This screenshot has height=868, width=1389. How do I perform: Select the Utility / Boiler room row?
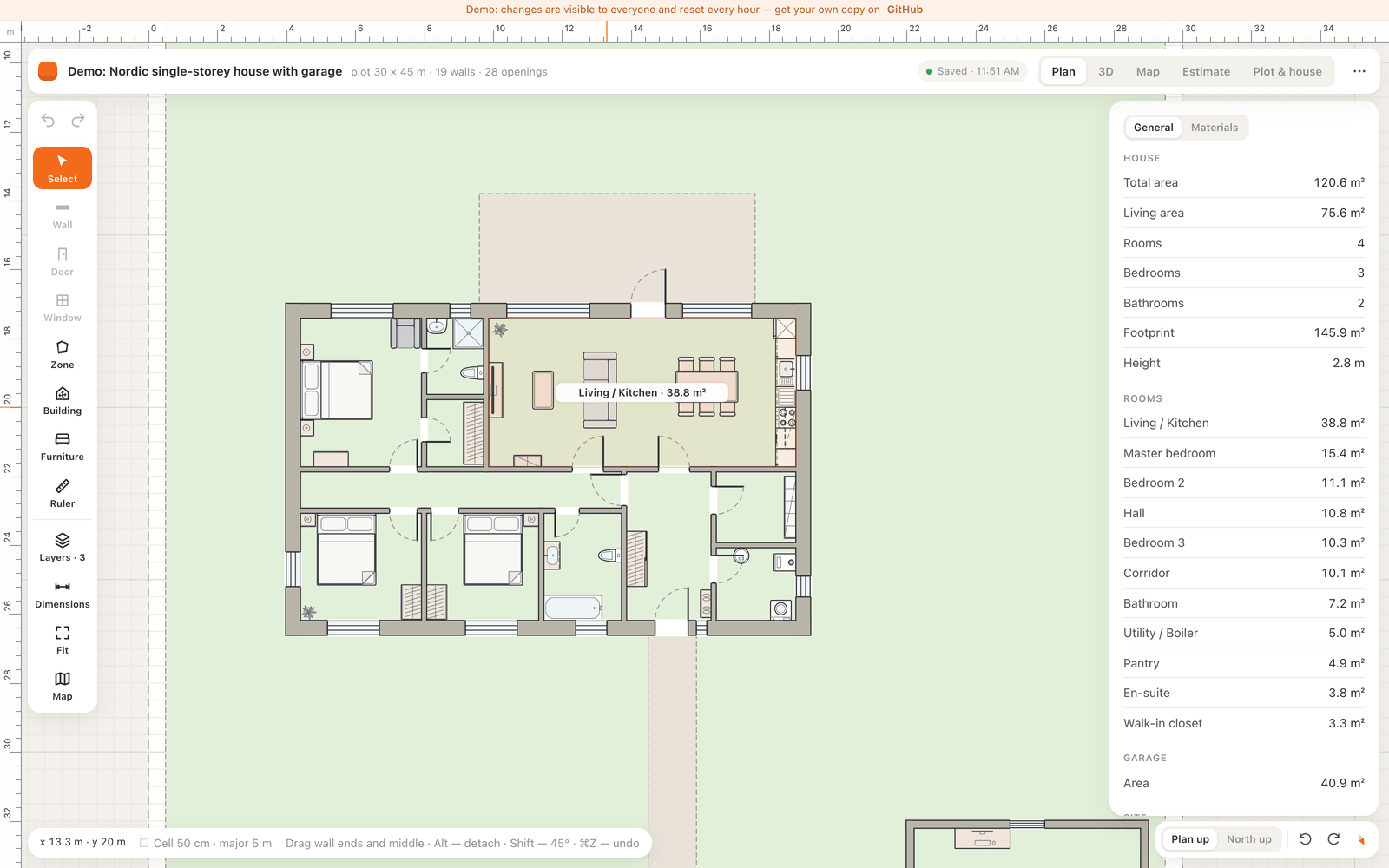pos(1243,633)
